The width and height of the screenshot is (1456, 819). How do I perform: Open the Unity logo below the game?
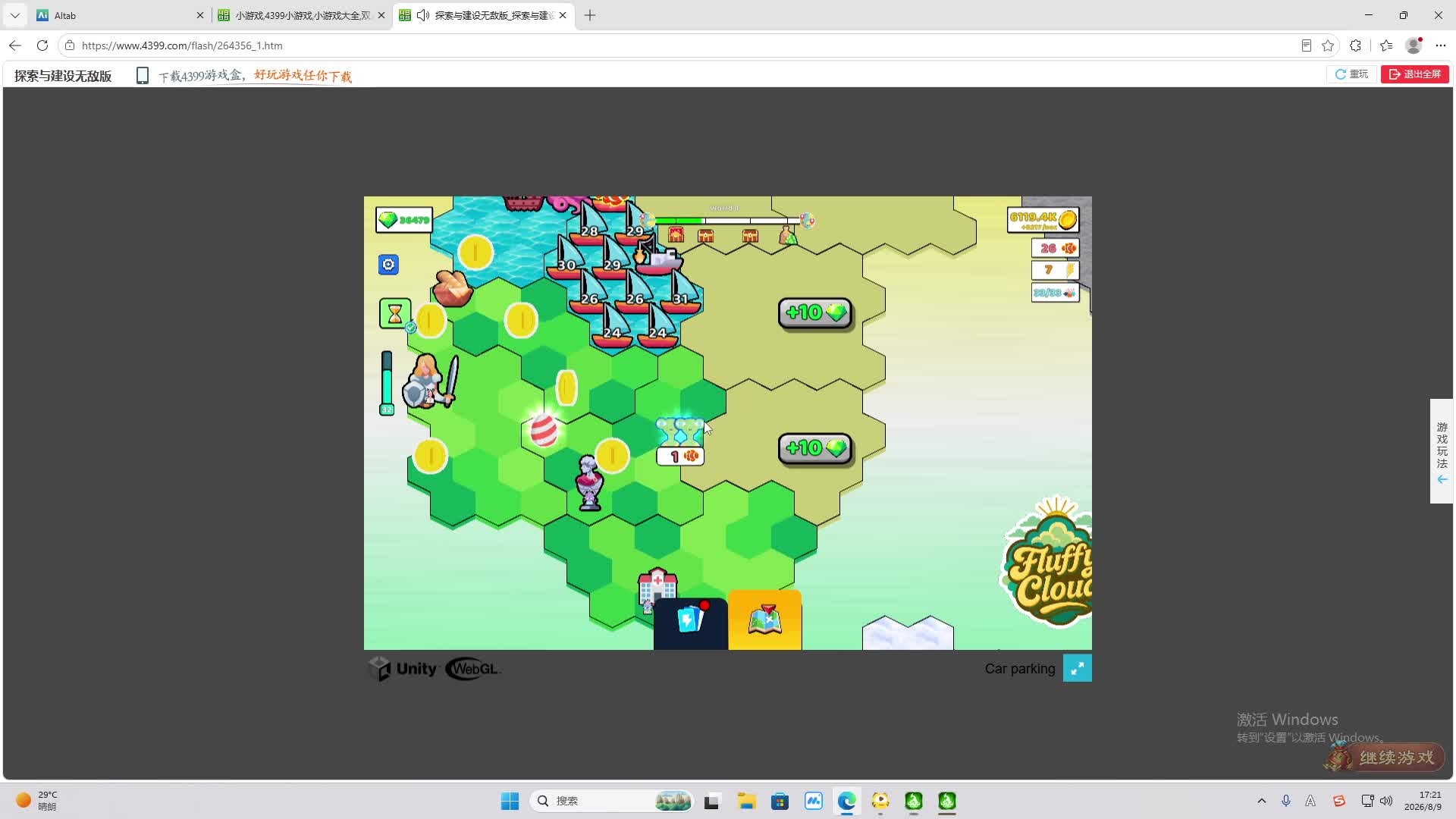click(403, 669)
